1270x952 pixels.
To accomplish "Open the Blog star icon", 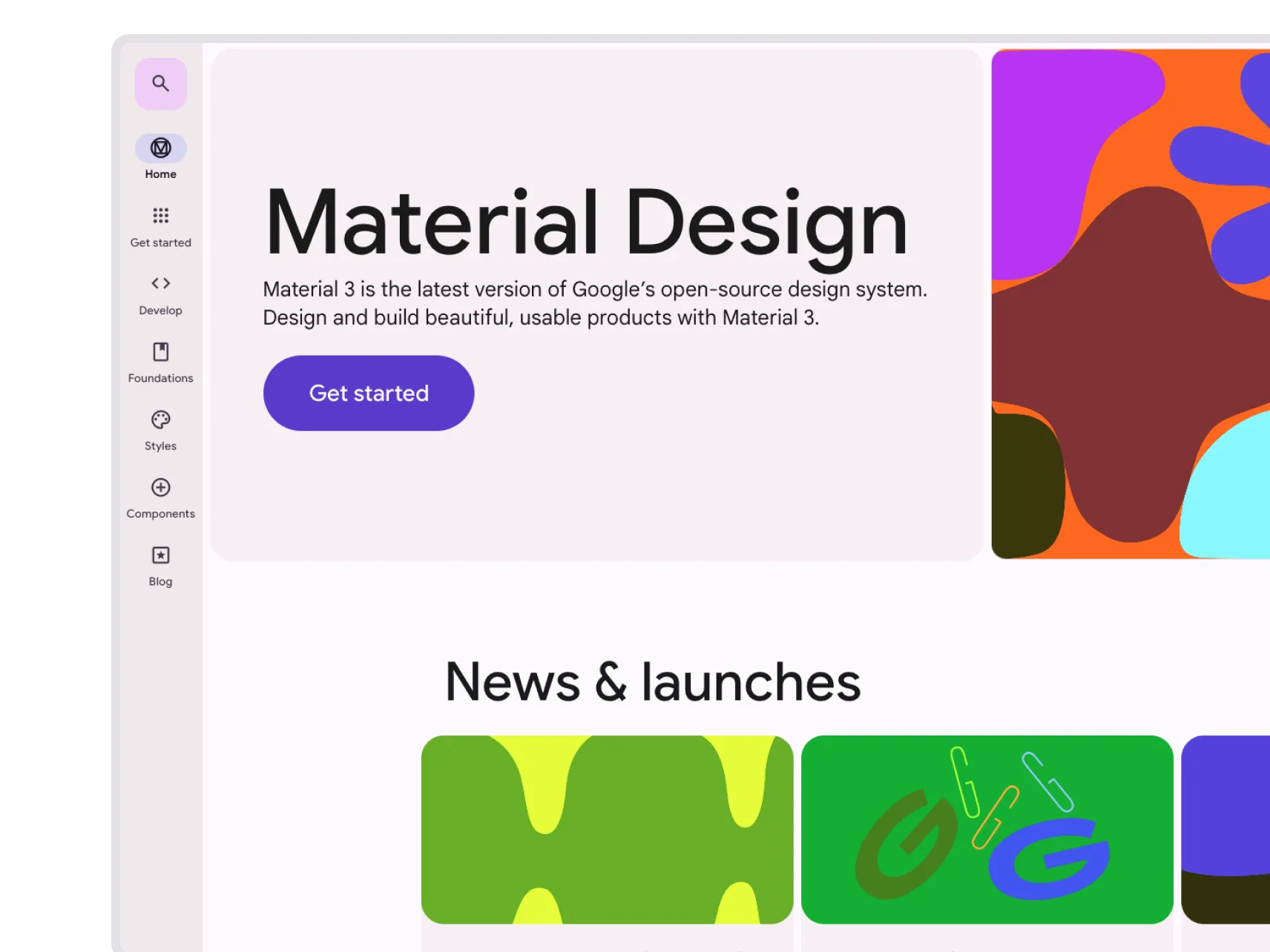I will [x=160, y=555].
